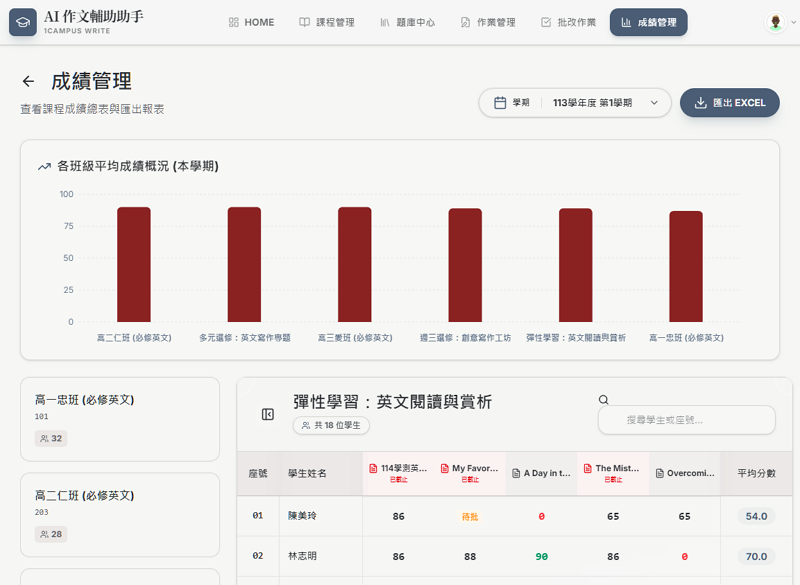Open HOME navigation tab
The height and width of the screenshot is (585, 800).
pos(252,22)
